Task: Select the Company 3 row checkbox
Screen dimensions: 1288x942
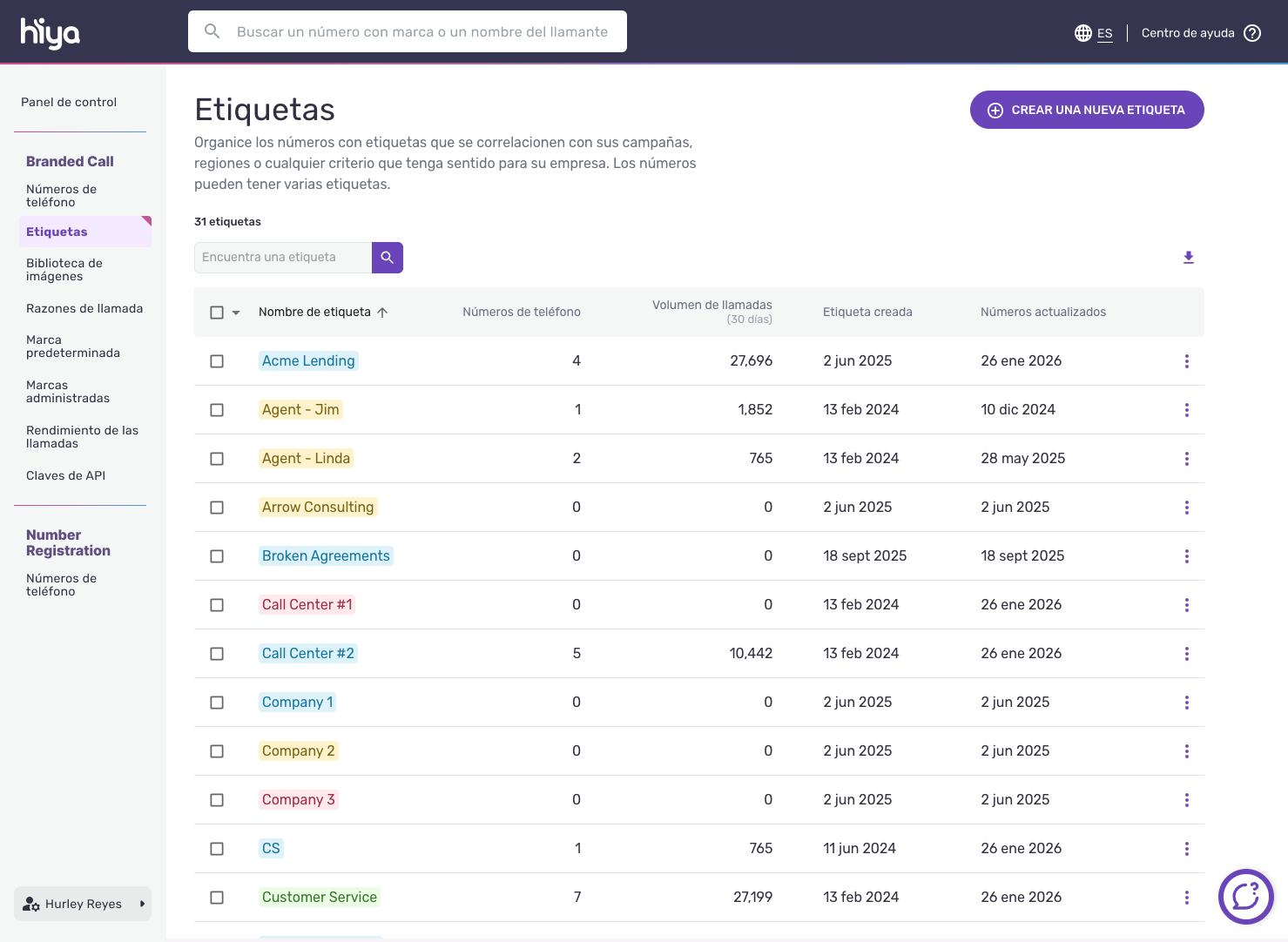Action: [217, 800]
